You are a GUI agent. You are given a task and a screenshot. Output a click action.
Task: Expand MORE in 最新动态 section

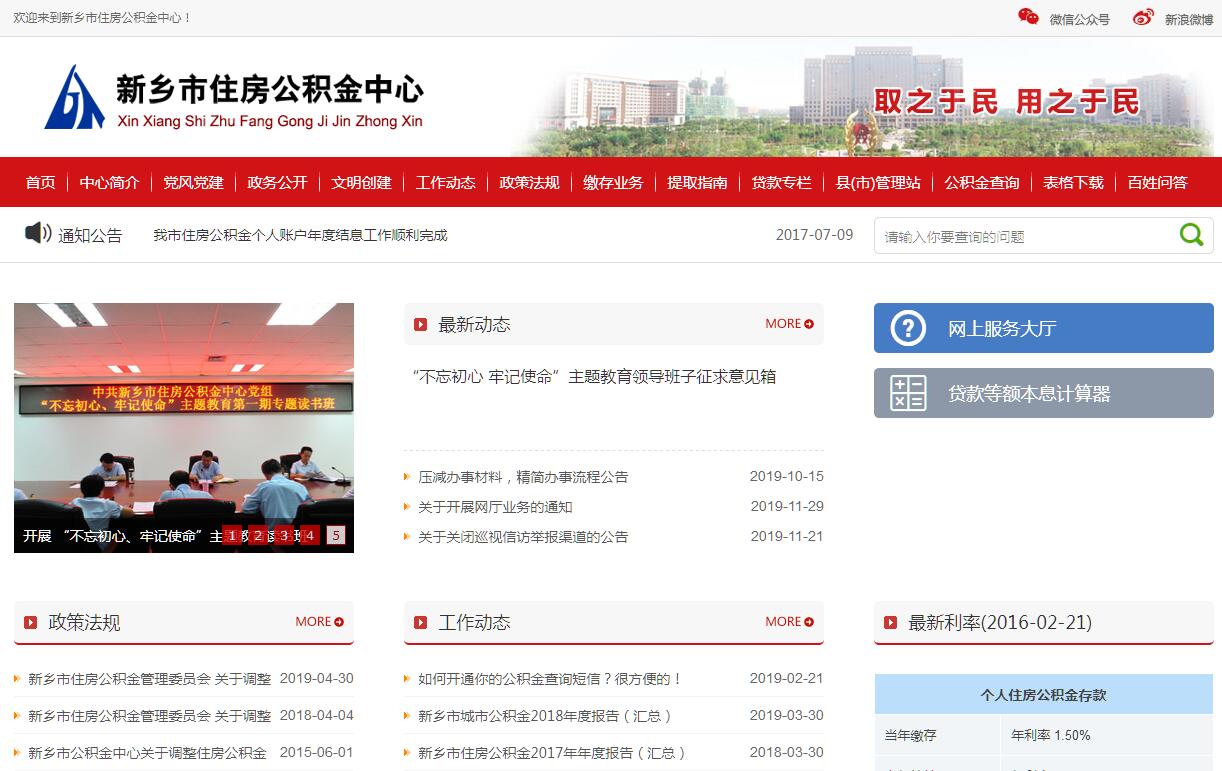click(789, 324)
